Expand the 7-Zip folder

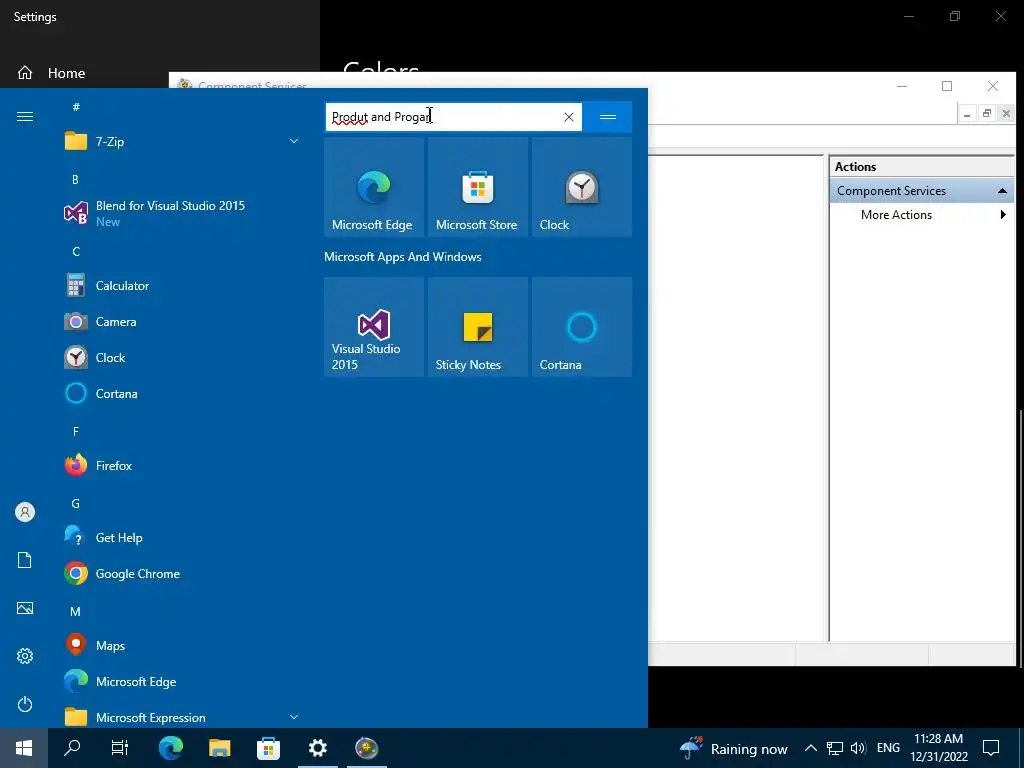294,141
